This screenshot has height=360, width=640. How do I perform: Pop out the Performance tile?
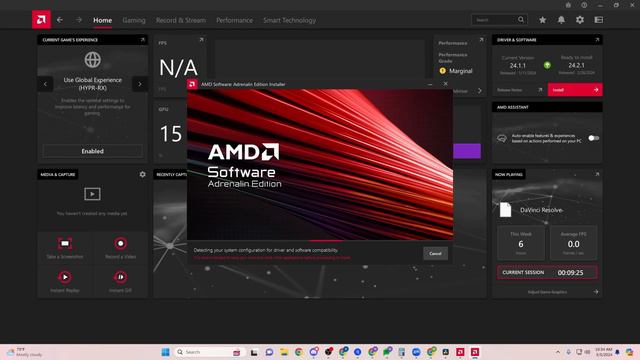481,40
